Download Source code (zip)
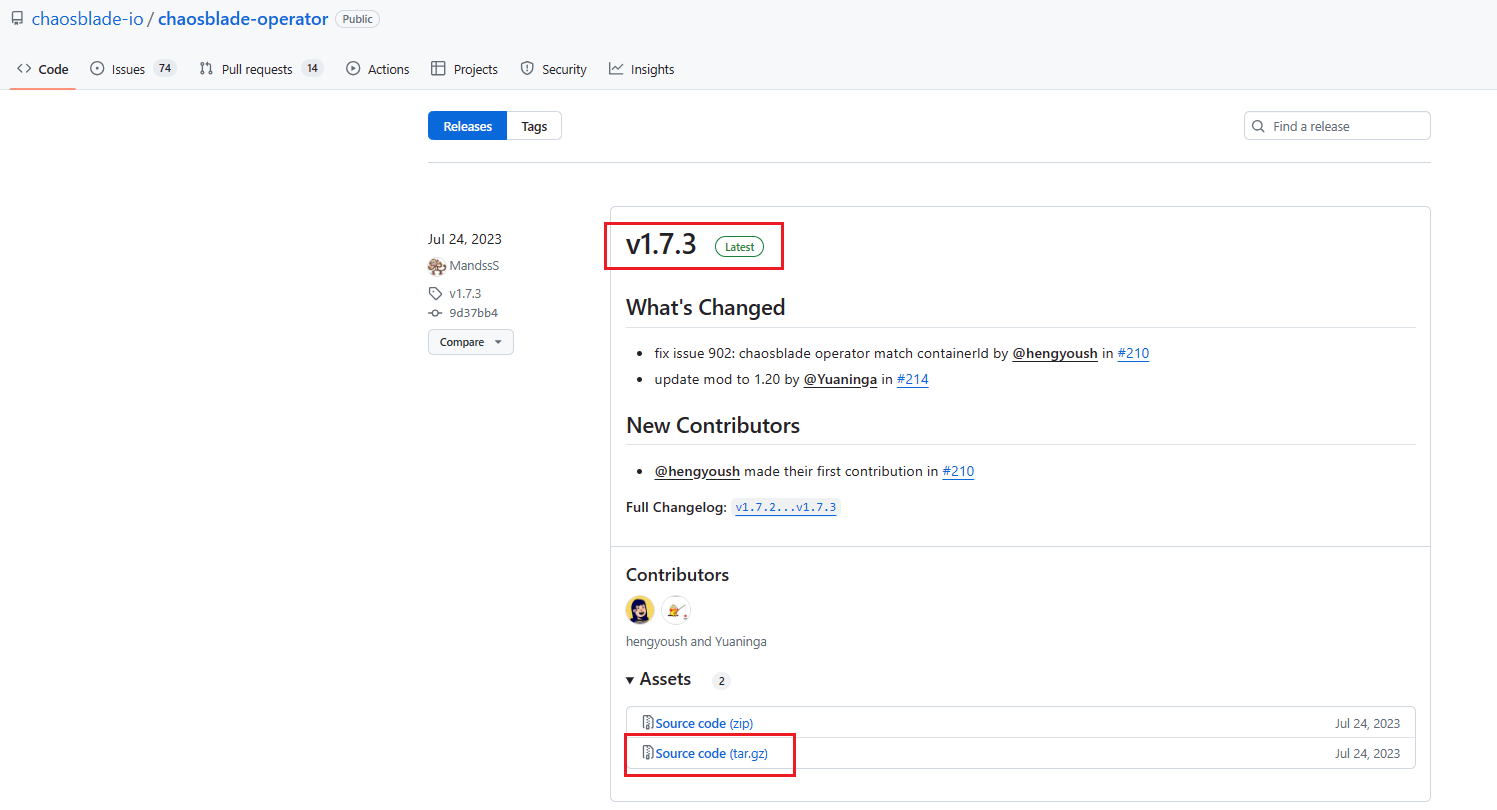 (x=704, y=723)
